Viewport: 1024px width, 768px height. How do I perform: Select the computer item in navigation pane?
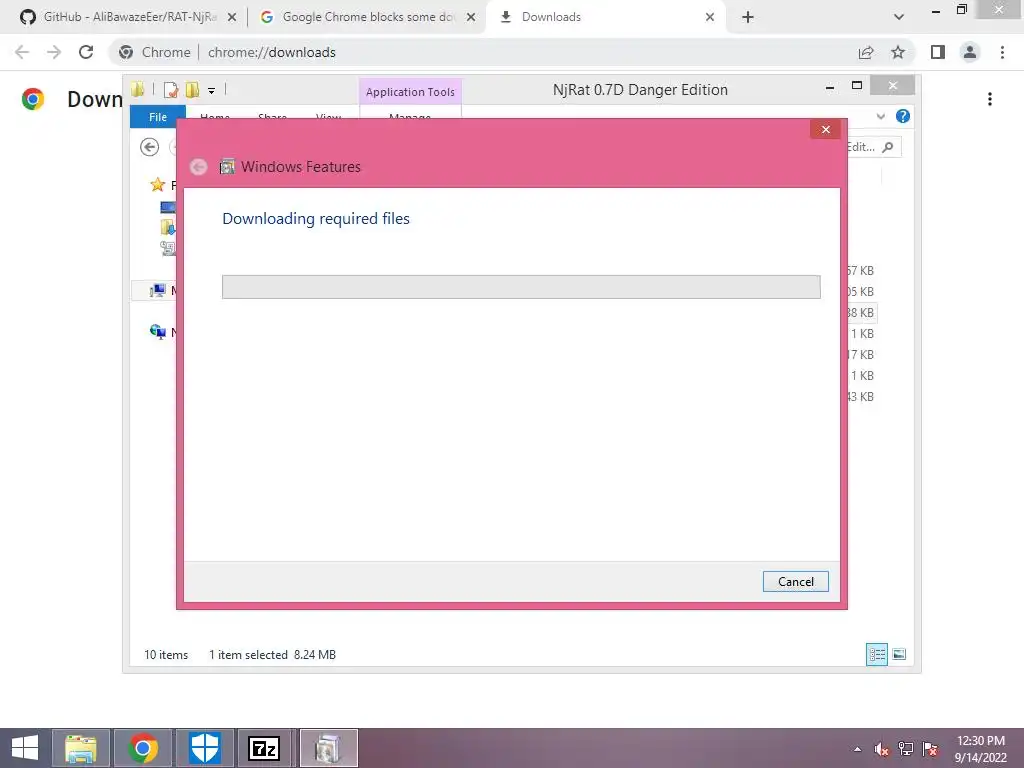(x=157, y=290)
